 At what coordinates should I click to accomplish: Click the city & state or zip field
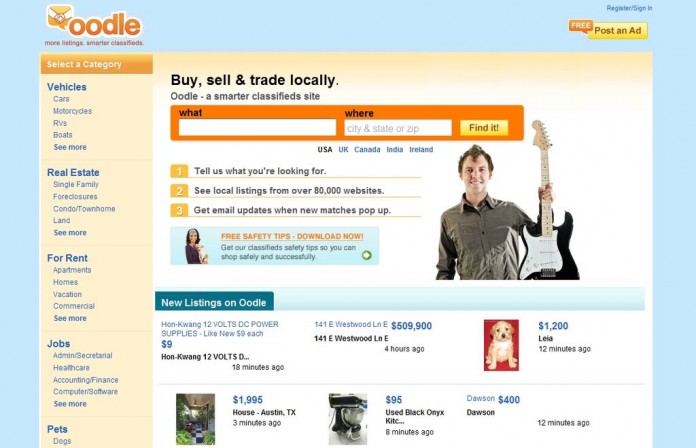pyautogui.click(x=398, y=128)
